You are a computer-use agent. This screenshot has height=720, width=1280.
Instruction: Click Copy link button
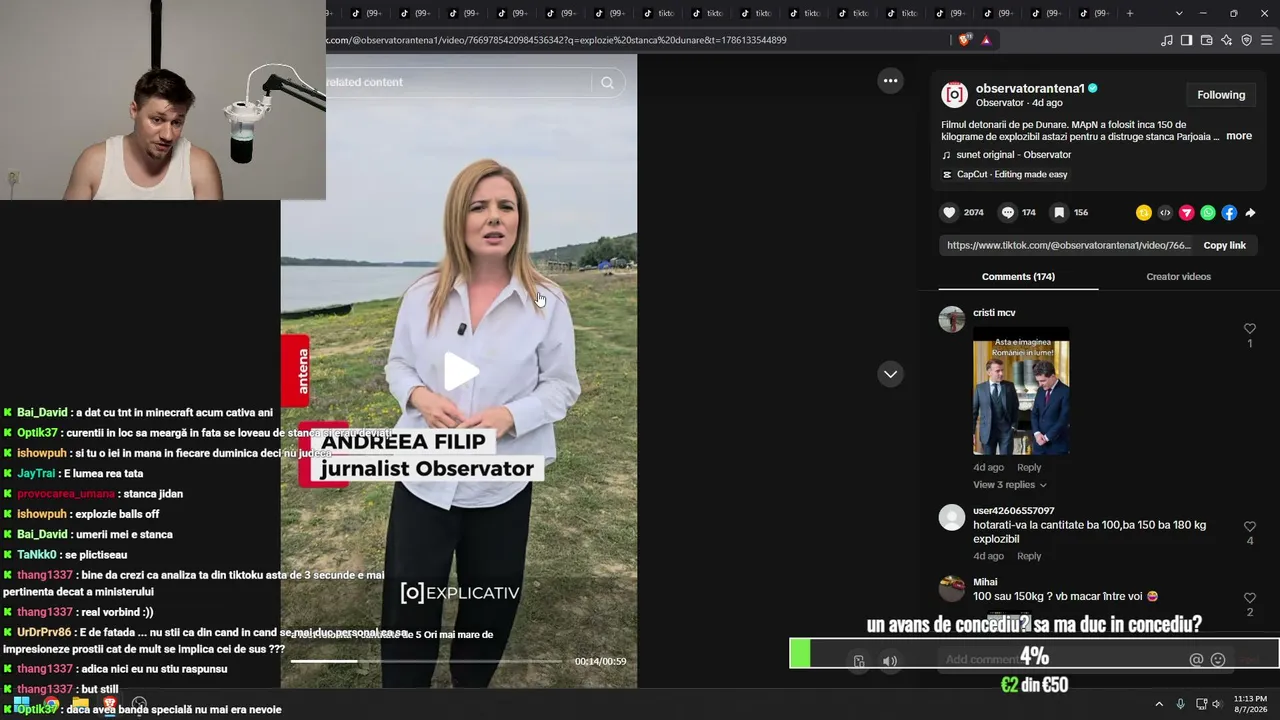pos(1224,246)
